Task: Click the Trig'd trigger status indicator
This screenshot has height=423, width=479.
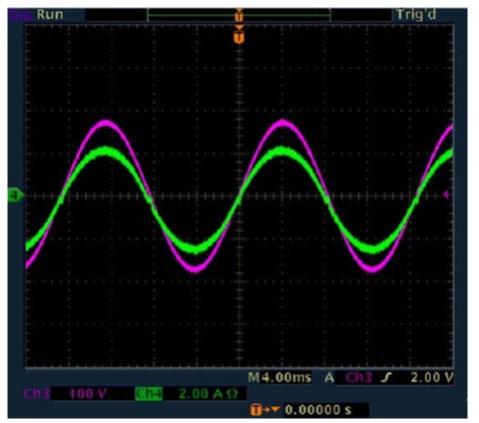Action: (416, 15)
